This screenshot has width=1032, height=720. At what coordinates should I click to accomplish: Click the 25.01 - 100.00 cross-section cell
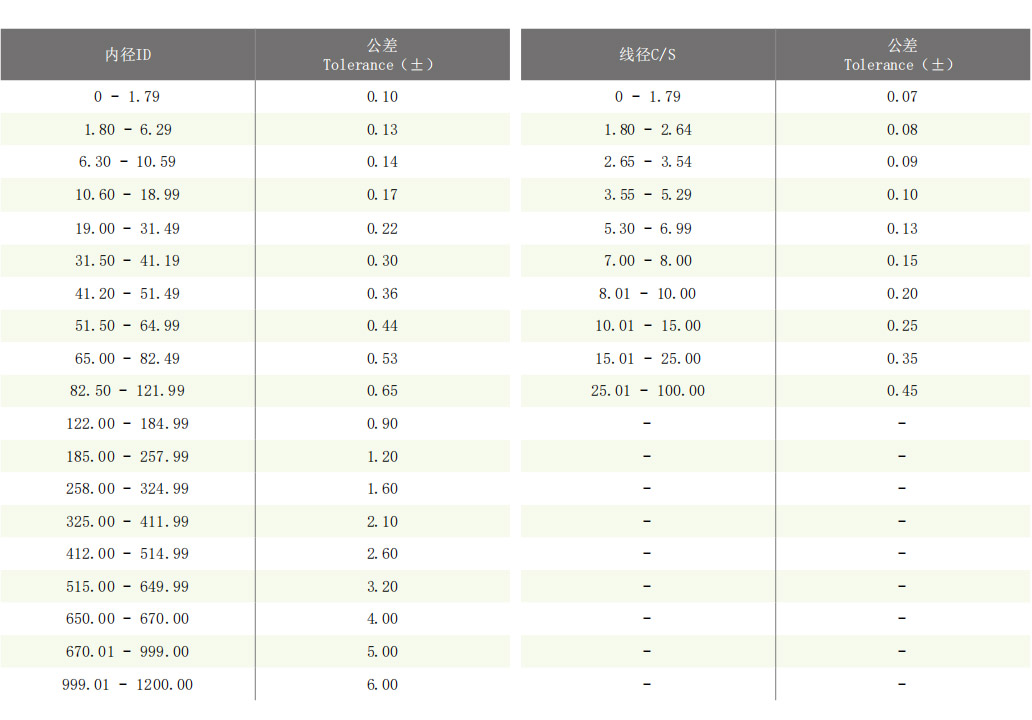[647, 391]
